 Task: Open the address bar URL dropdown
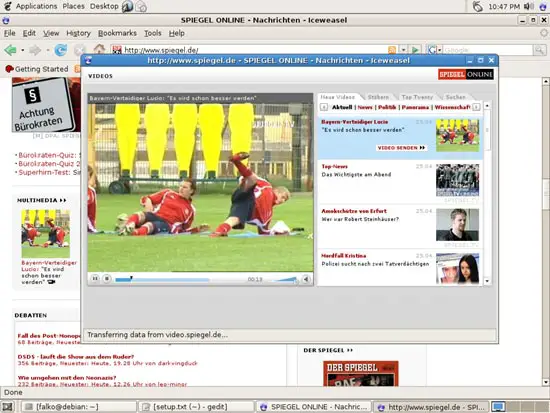coord(403,50)
